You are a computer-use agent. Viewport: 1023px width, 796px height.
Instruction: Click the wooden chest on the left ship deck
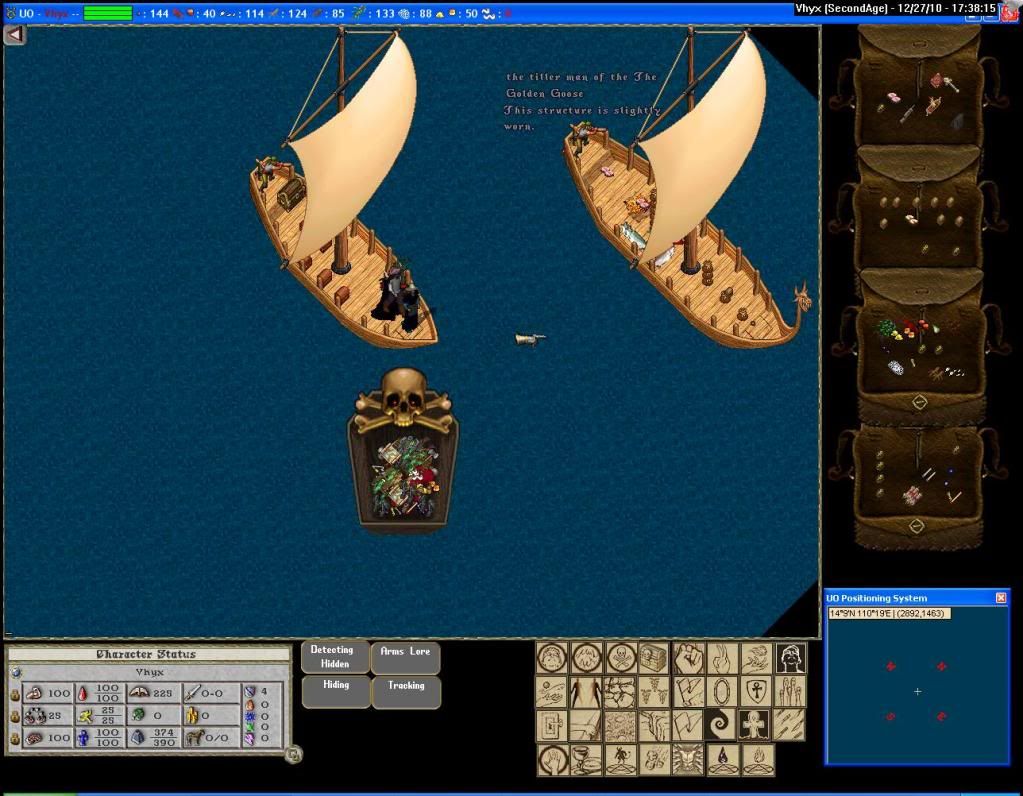coord(291,192)
